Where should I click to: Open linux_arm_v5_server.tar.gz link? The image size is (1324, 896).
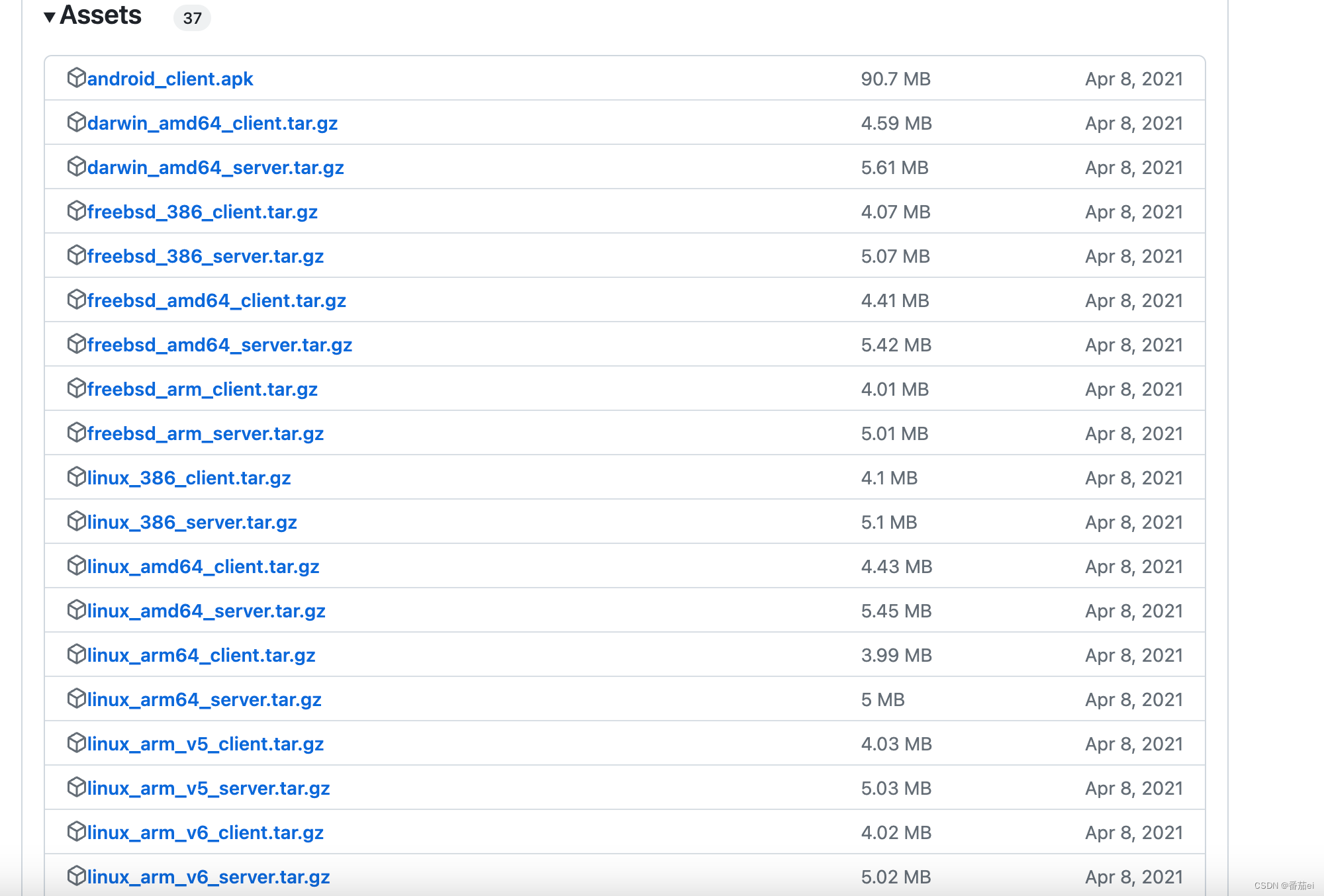click(209, 788)
